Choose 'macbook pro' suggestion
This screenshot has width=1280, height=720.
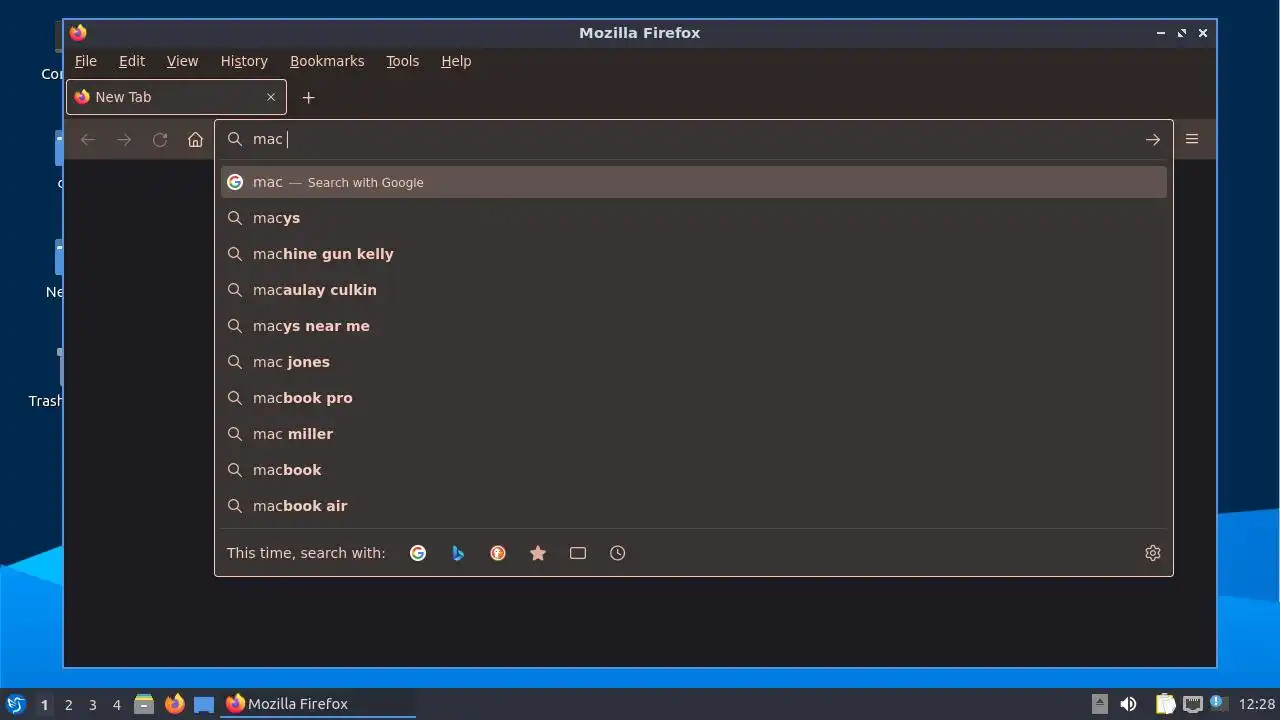(694, 398)
